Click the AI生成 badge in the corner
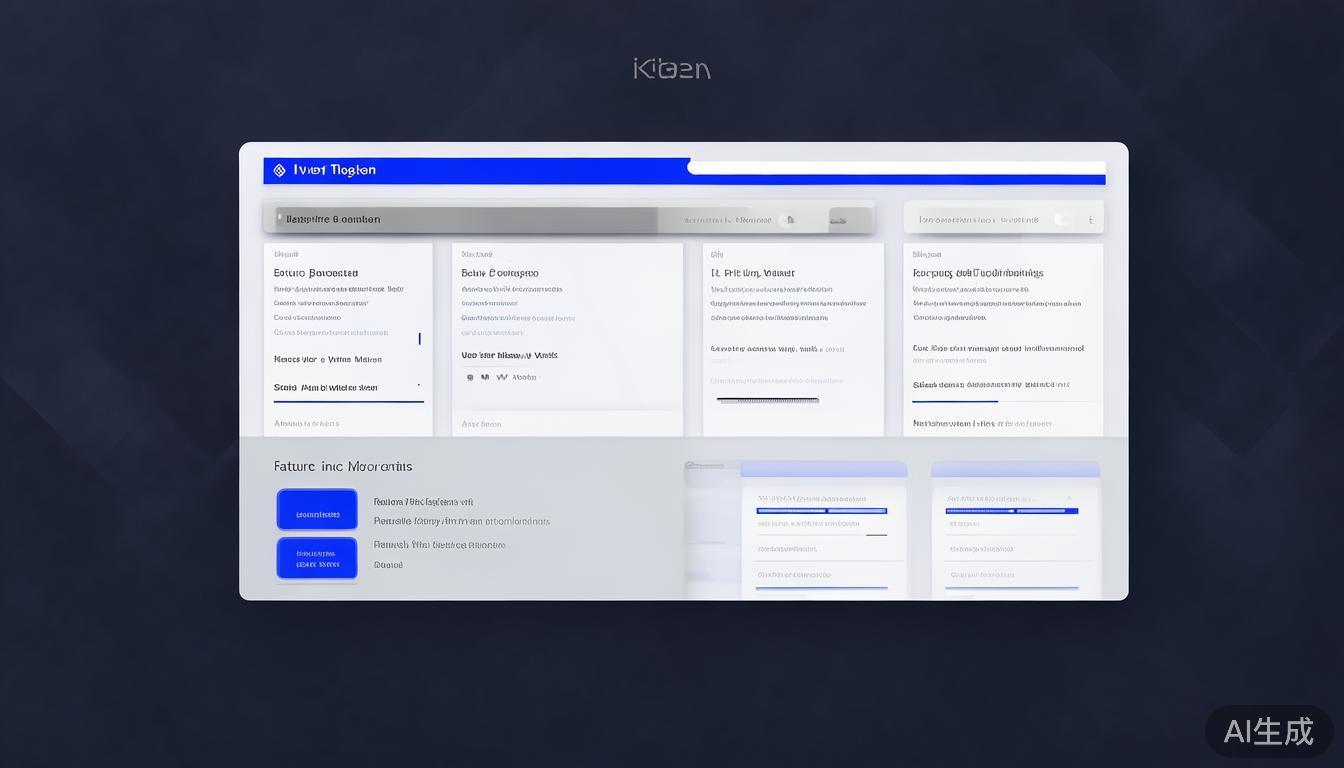Viewport: 1344px width, 768px height. coord(1268,731)
